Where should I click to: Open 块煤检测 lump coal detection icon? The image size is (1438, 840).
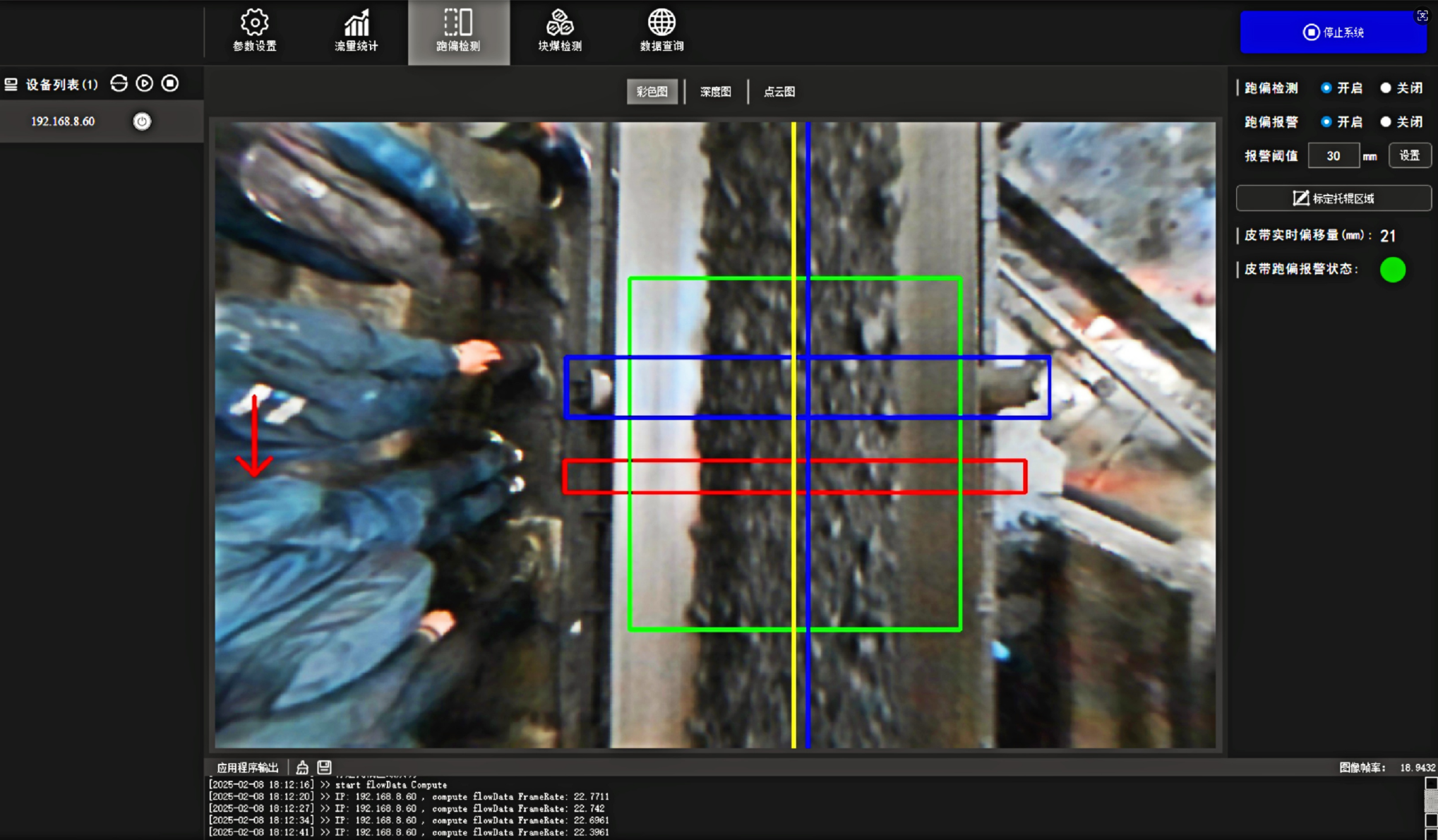point(559,31)
